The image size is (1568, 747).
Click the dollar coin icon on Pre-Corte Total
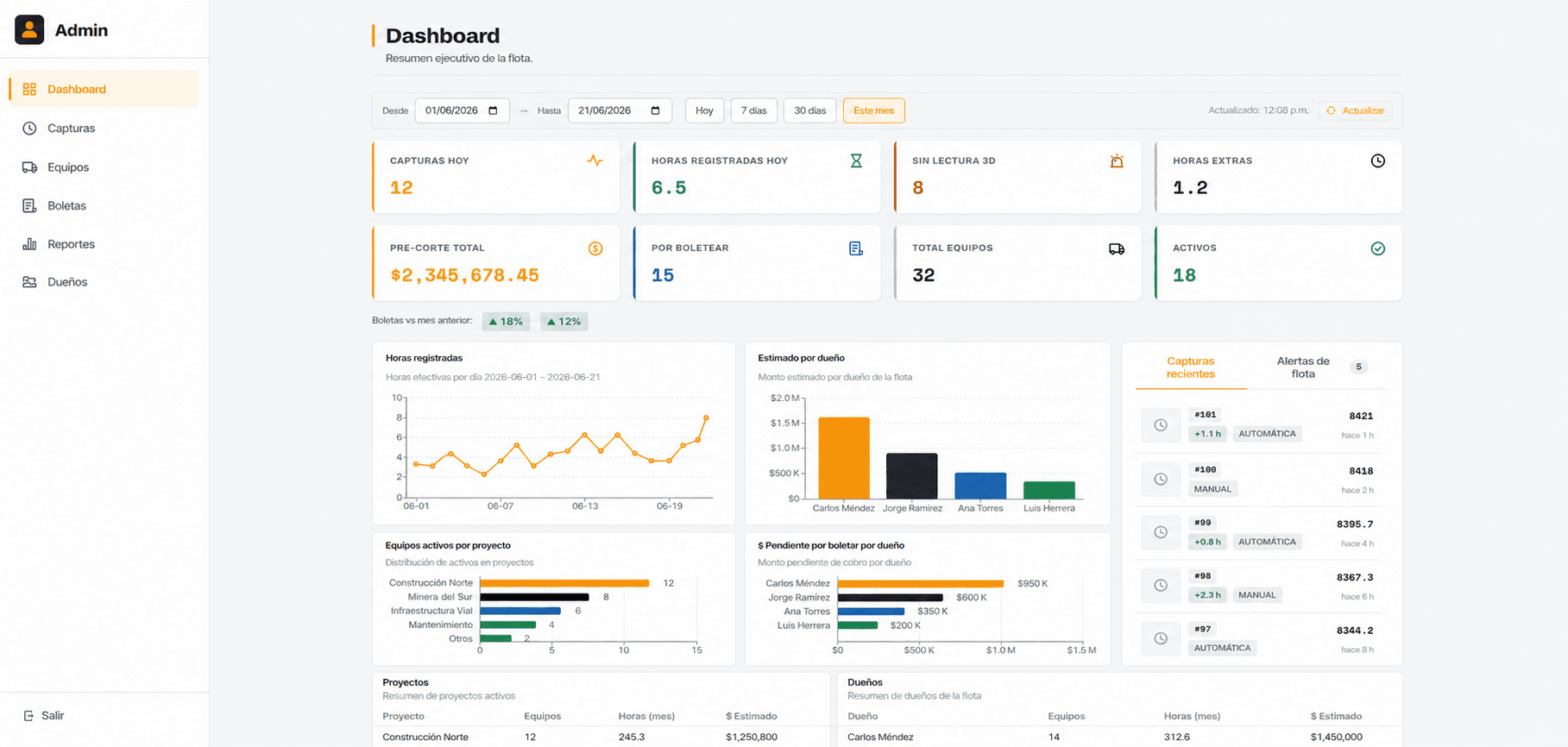(x=595, y=248)
